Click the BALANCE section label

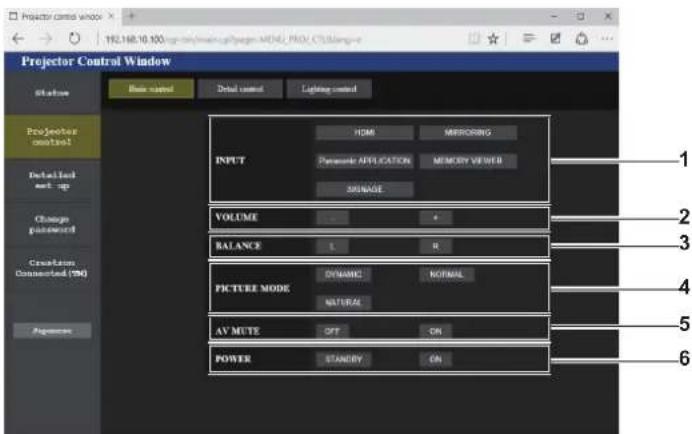[x=238, y=245]
